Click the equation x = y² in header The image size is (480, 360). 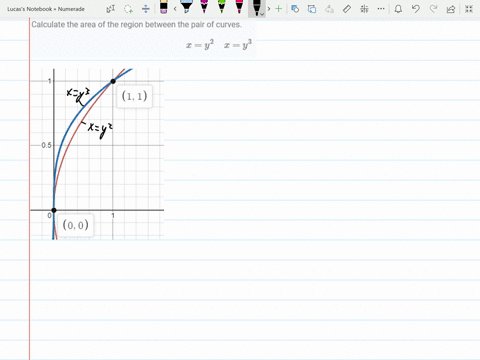point(200,45)
